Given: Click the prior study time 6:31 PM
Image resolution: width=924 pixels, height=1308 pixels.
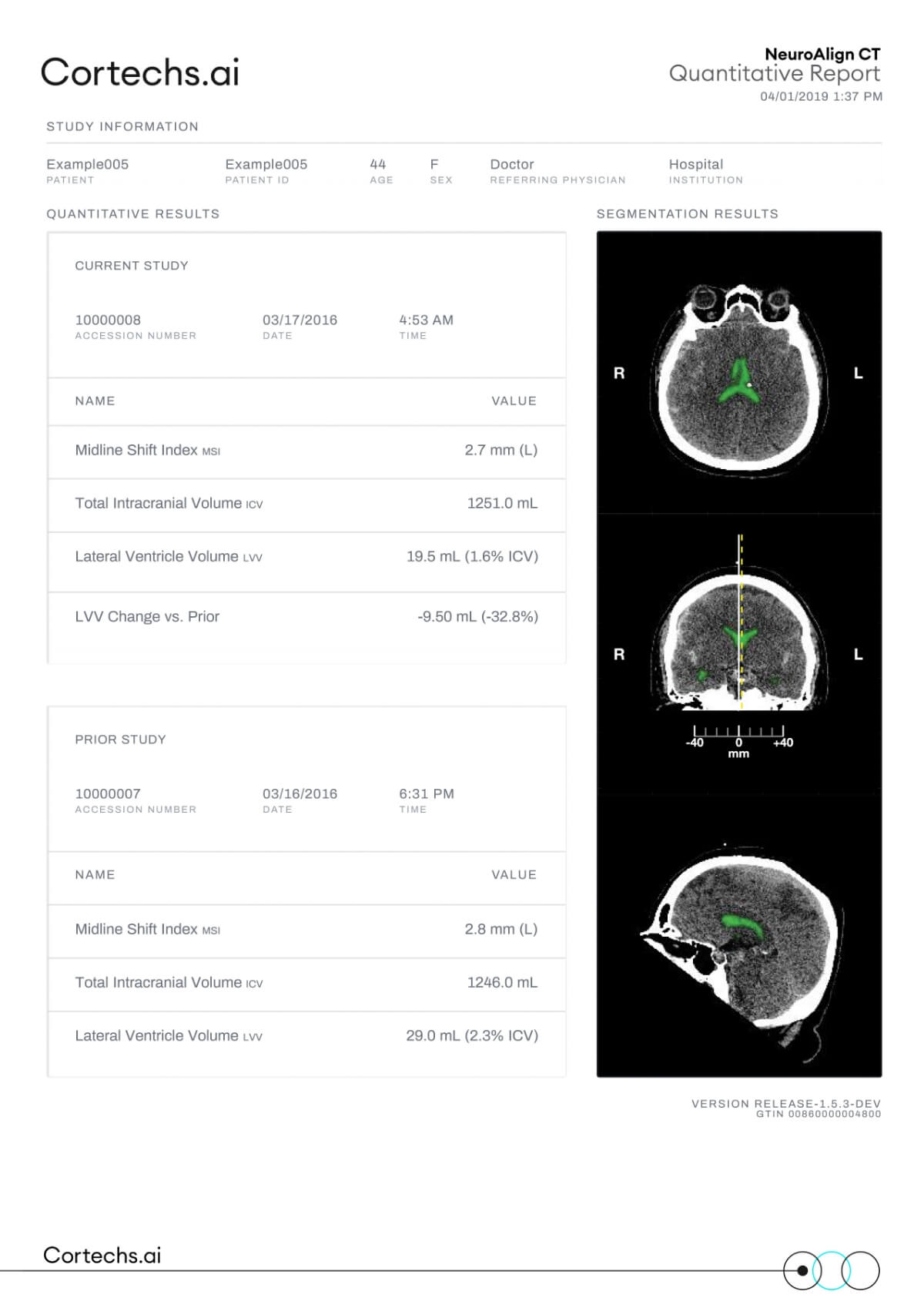Looking at the screenshot, I should (x=427, y=793).
